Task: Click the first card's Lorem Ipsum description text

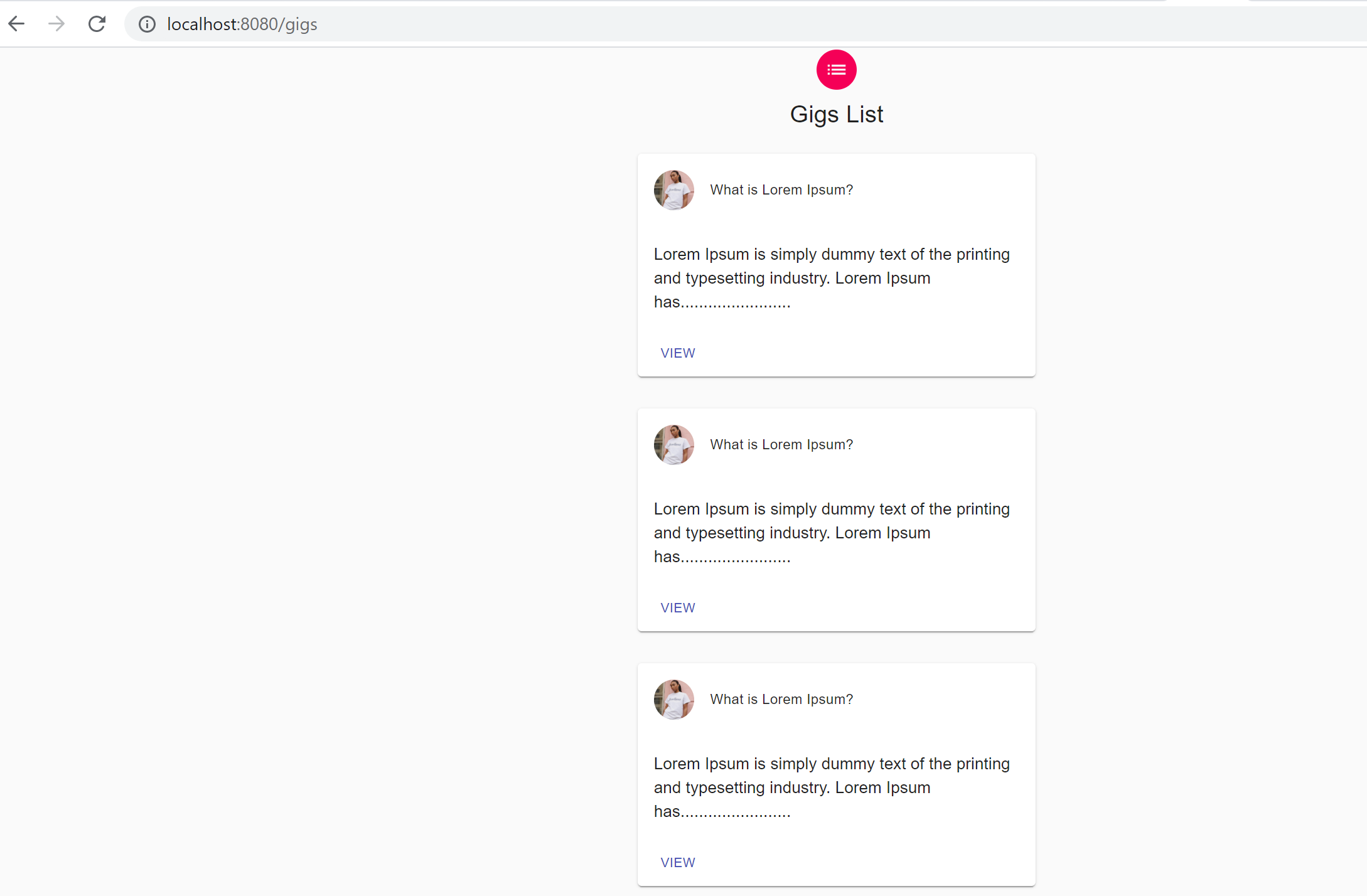Action: coord(832,278)
